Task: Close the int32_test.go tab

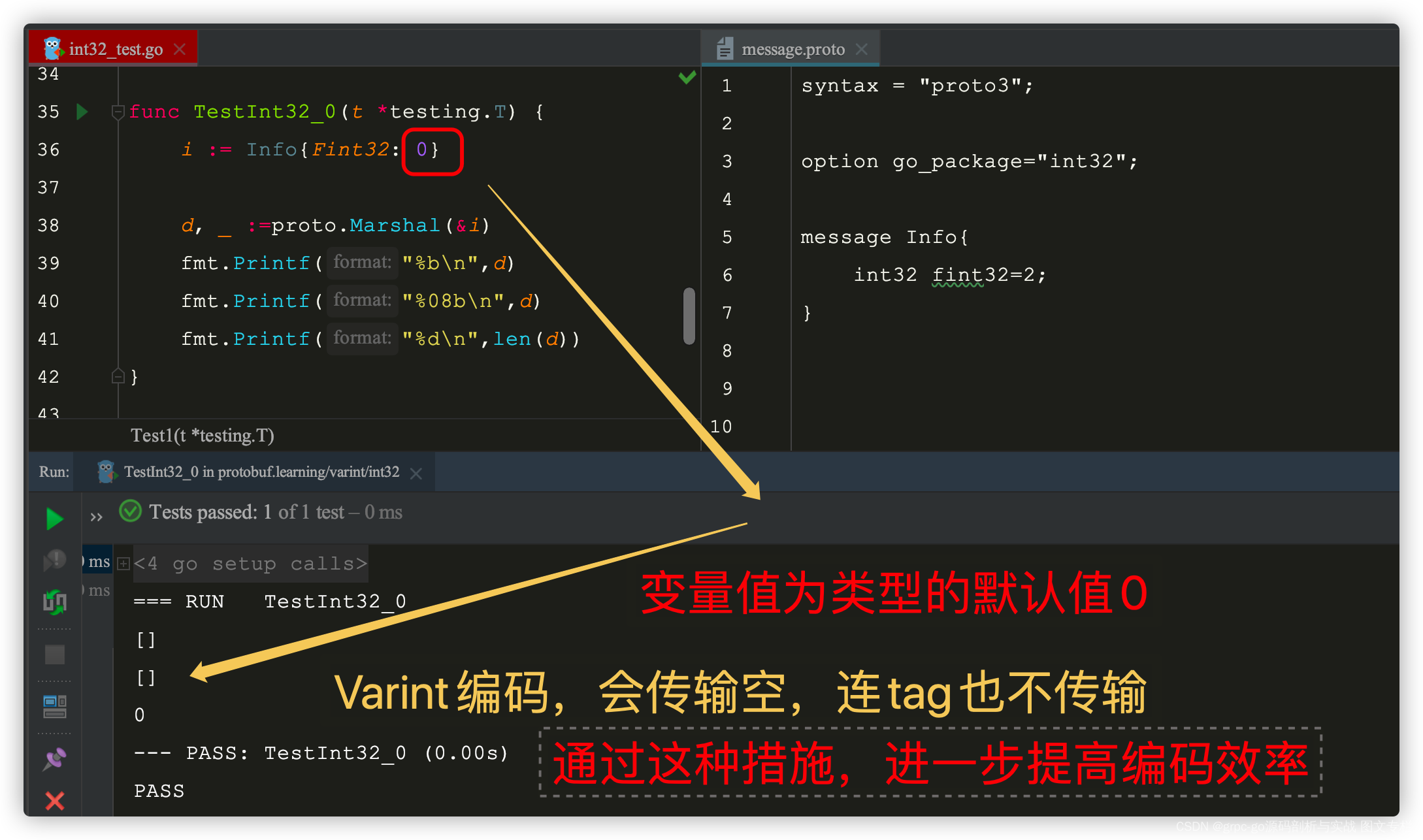Action: (x=180, y=49)
